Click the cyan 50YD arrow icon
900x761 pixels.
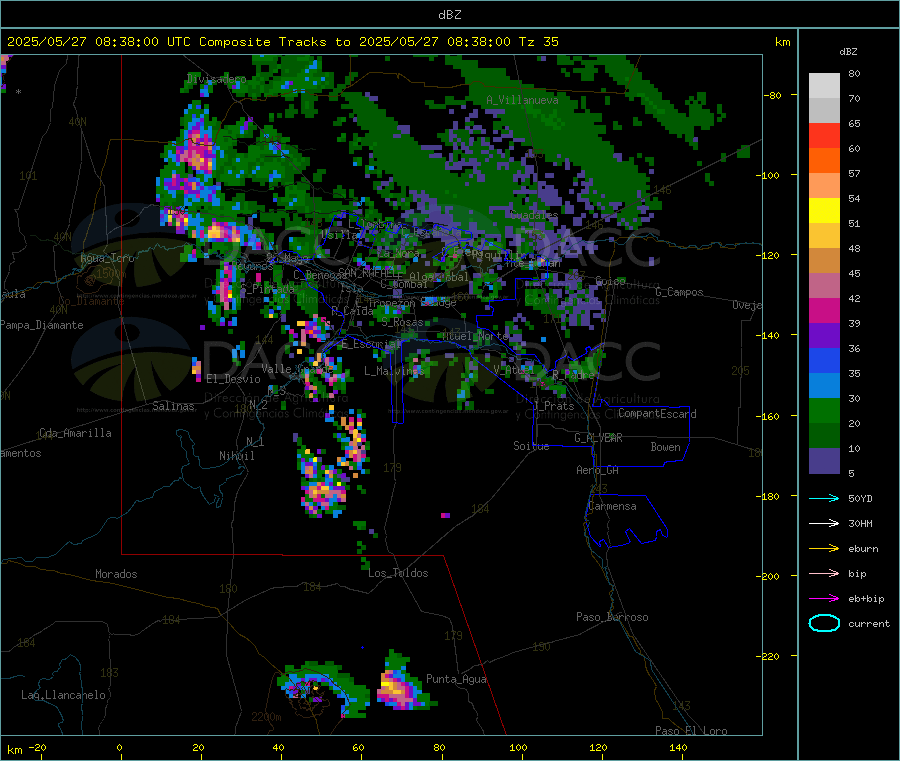[x=824, y=498]
